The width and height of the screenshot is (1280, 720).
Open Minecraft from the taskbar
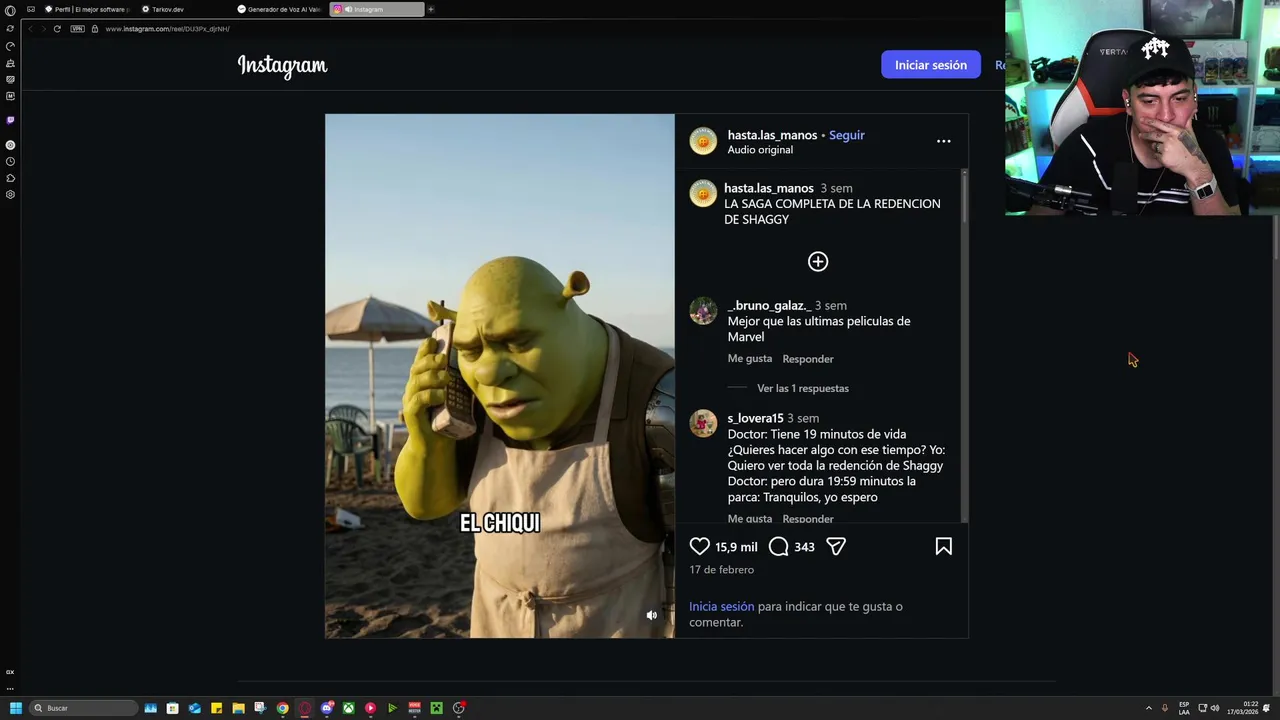pyautogui.click(x=436, y=708)
